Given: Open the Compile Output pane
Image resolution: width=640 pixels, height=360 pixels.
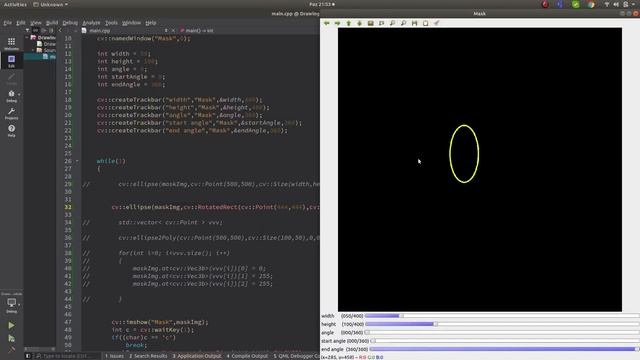Looking at the screenshot, I should click(x=247, y=356).
